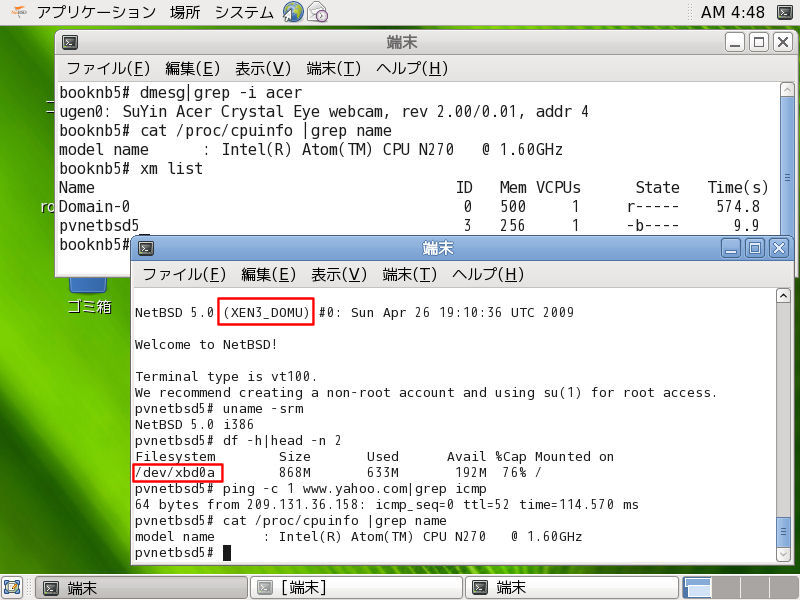Click the '209.131.36.158' ping reply line

[x=387, y=505]
